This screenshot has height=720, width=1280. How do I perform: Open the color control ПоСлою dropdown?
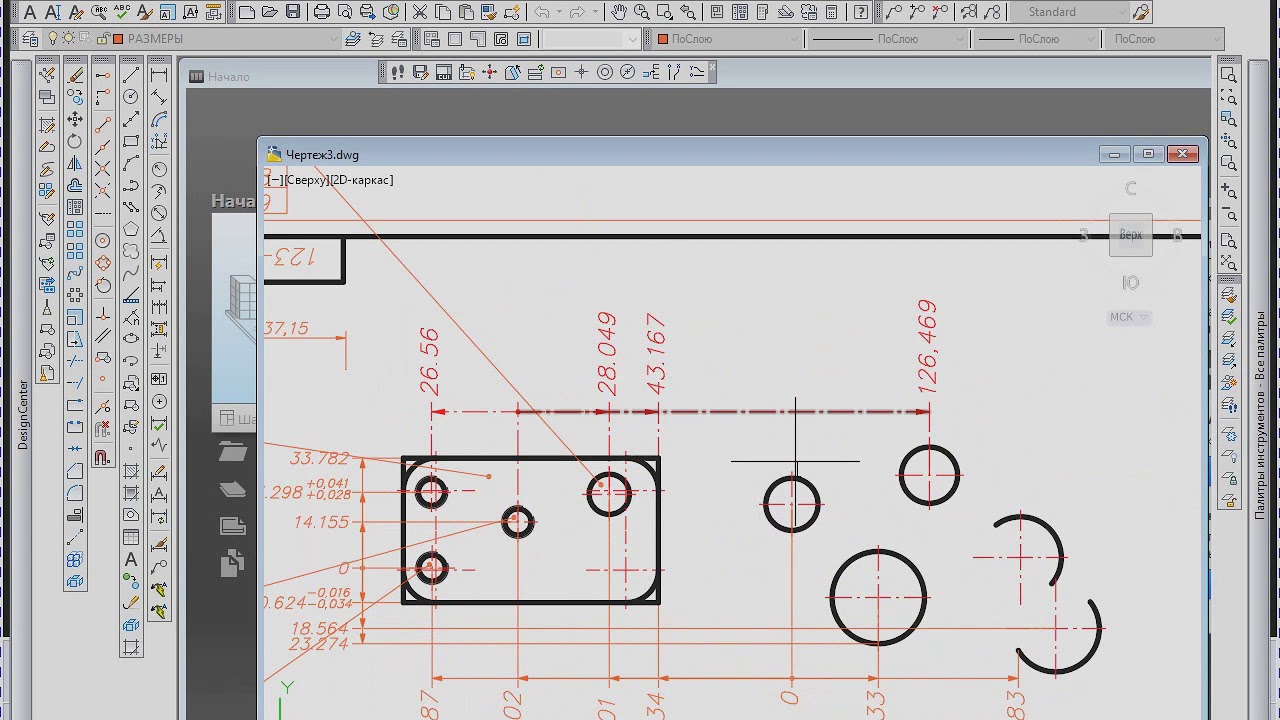728,39
